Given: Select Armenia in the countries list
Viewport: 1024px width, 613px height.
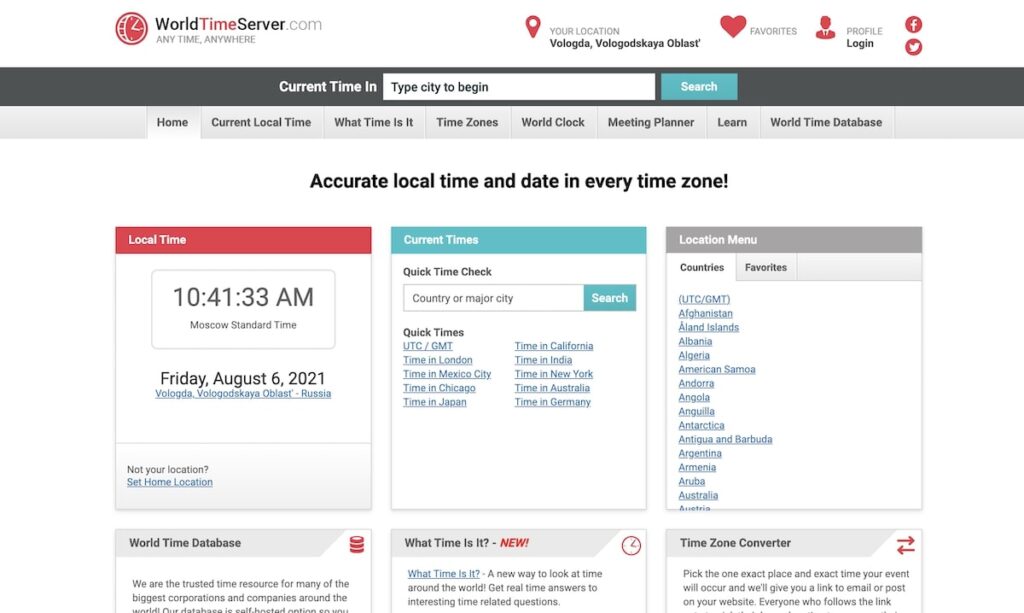Looking at the screenshot, I should pyautogui.click(x=697, y=467).
